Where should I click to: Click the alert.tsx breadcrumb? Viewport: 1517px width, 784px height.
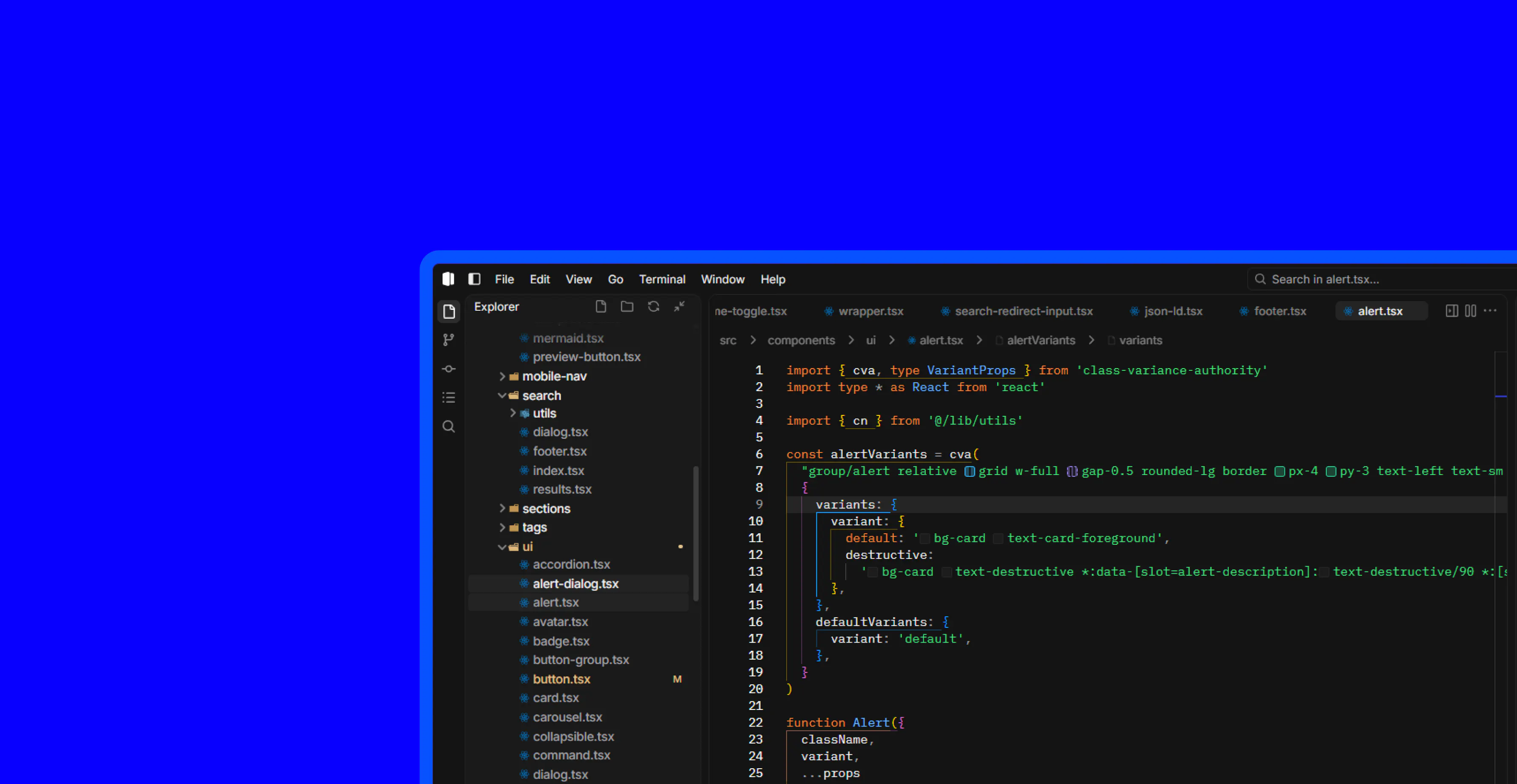coord(935,340)
